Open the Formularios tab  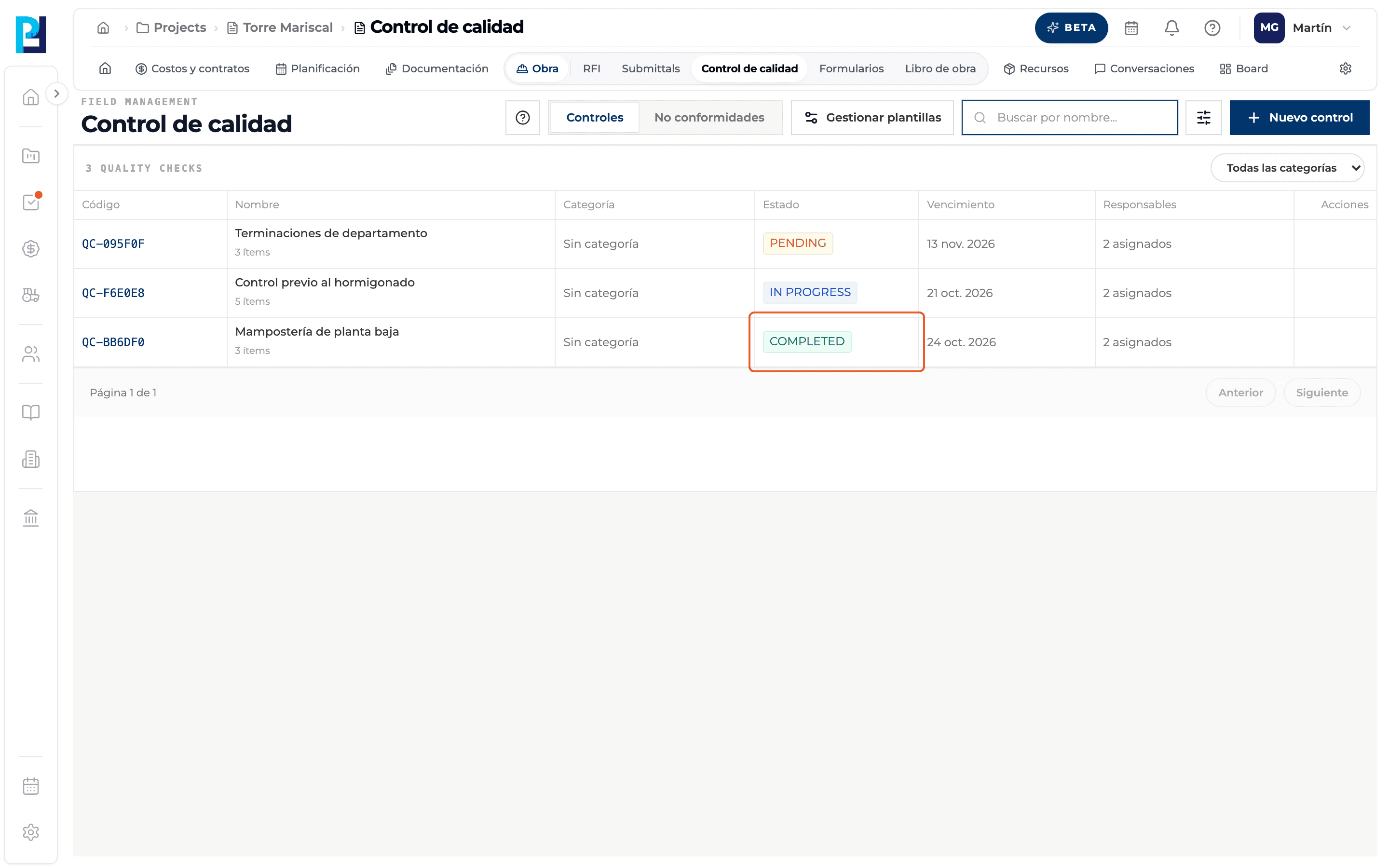coord(851,68)
